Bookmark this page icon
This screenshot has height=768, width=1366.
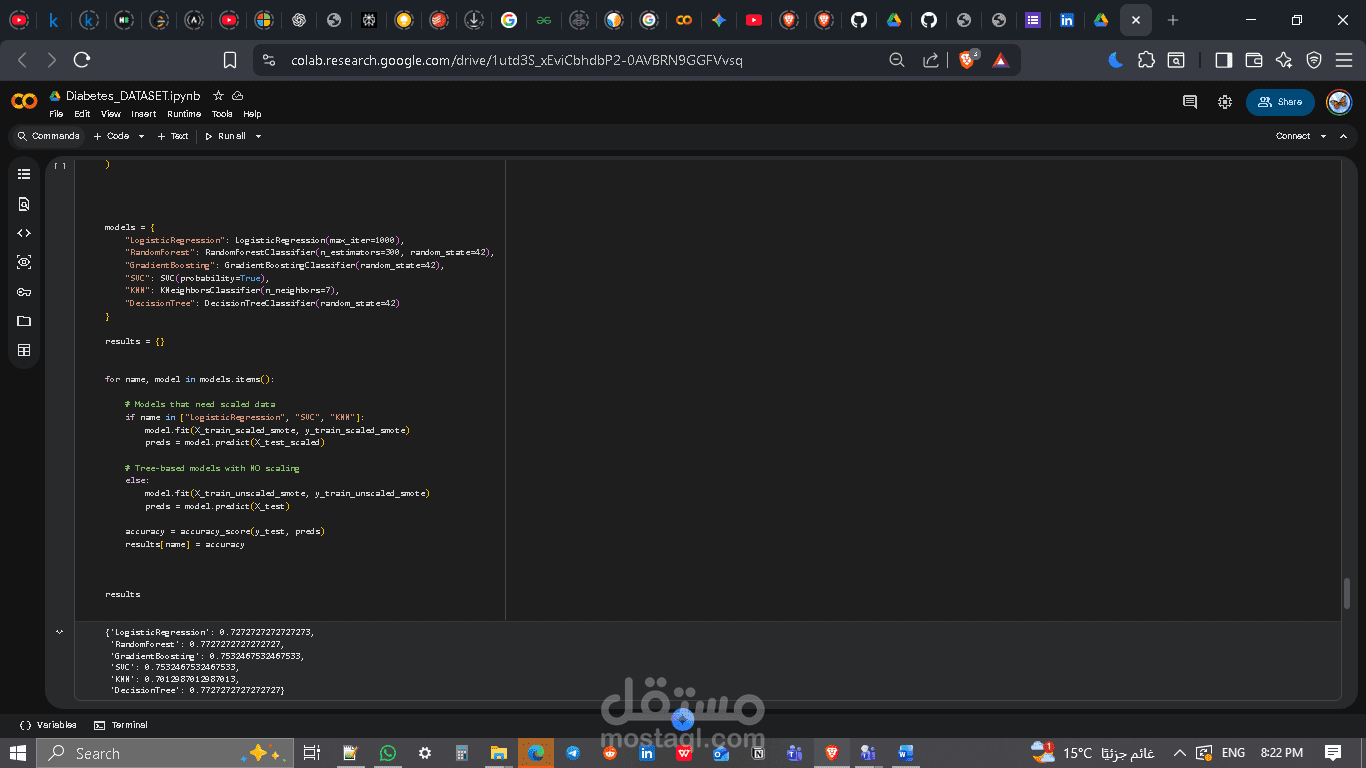point(230,60)
